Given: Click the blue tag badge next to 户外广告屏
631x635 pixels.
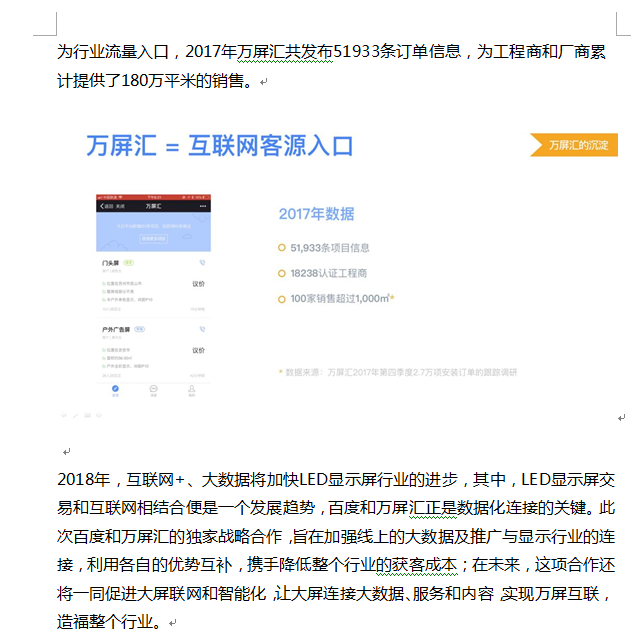Looking at the screenshot, I should click(139, 329).
